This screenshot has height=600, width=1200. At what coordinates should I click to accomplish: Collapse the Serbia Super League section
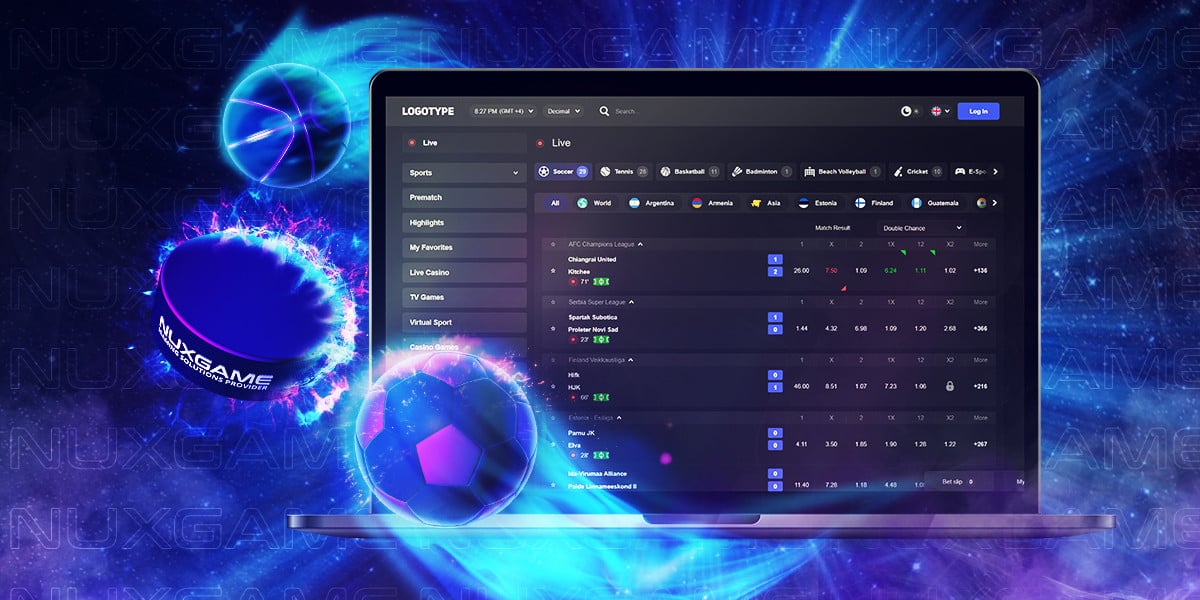tap(632, 302)
